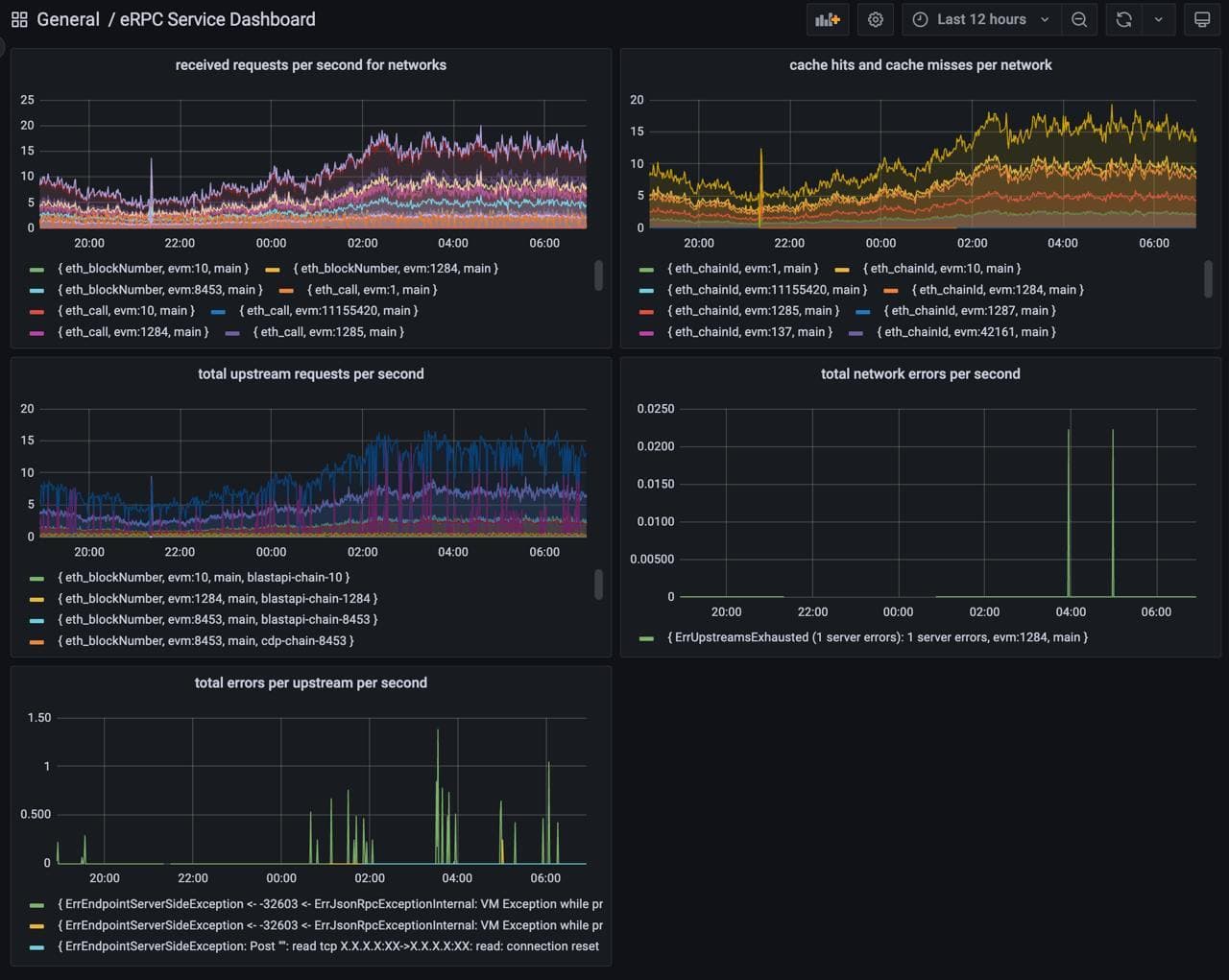Click the received requests legend scrollbar
1229x980 pixels.
(599, 275)
